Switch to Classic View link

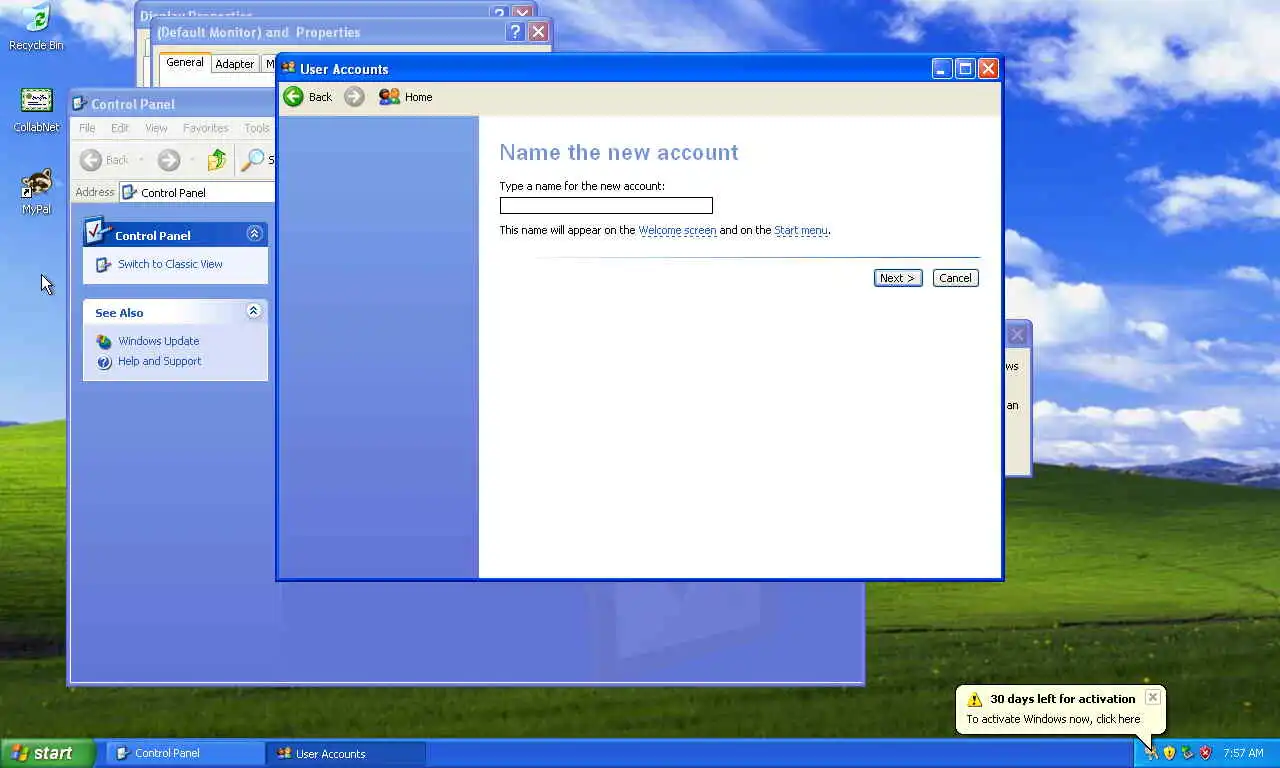pos(170,264)
